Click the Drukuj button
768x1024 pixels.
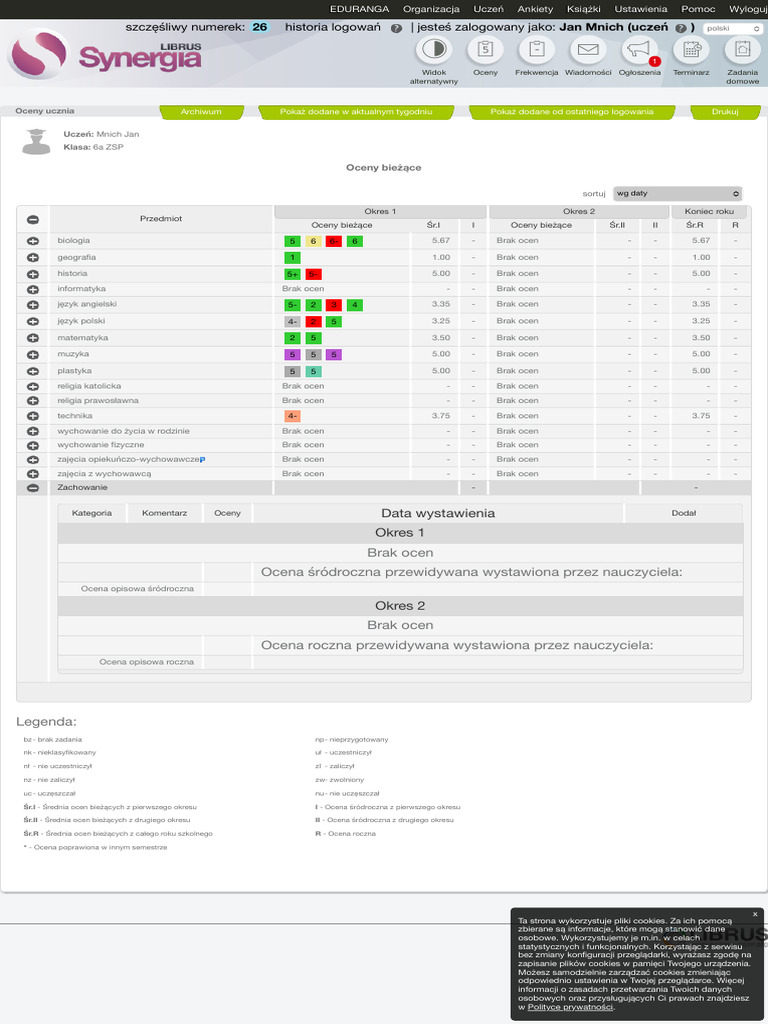point(725,112)
